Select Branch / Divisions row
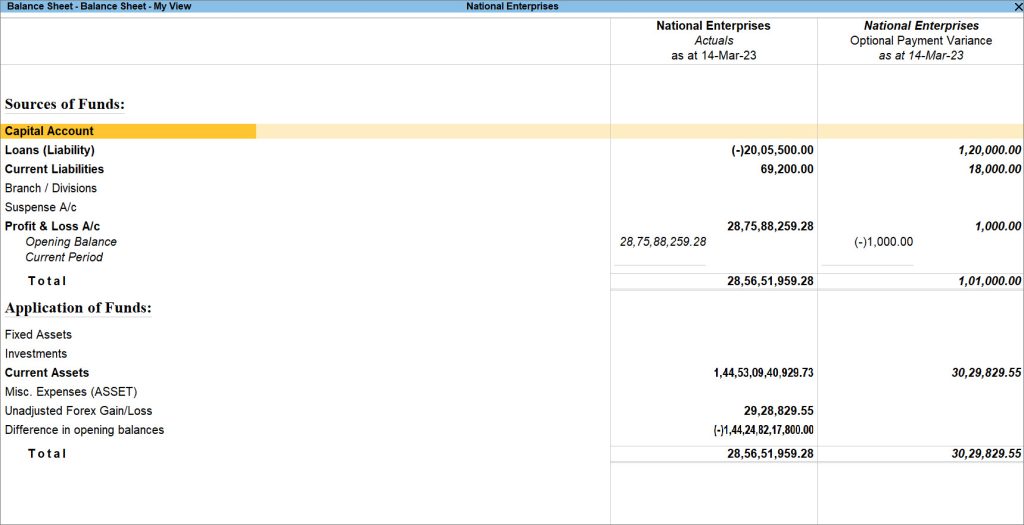Viewport: 1024px width, 525px height. (x=50, y=188)
